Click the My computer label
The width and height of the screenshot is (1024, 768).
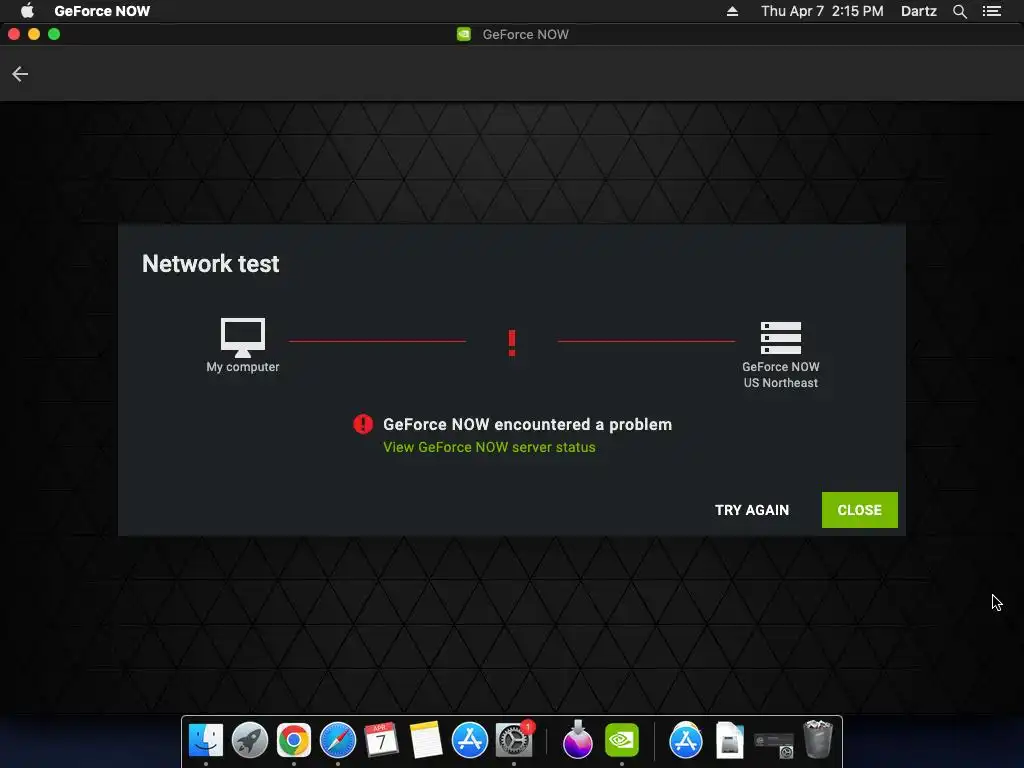pyautogui.click(x=243, y=367)
